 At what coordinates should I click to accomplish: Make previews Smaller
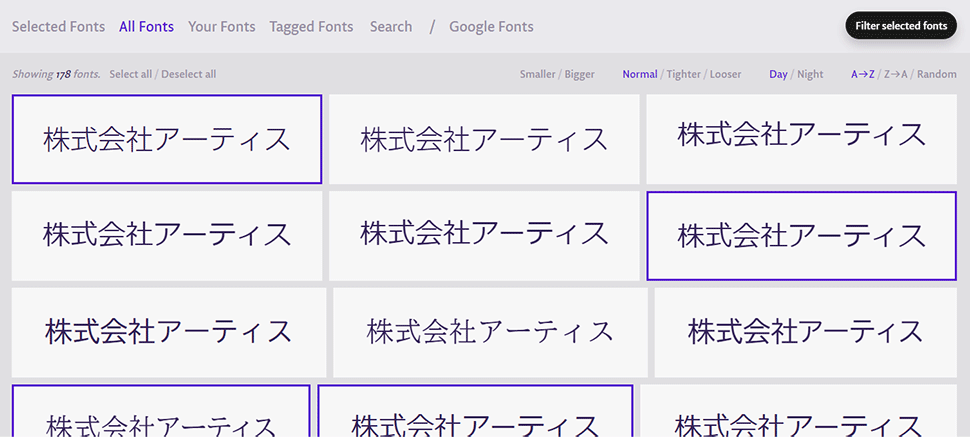click(537, 74)
